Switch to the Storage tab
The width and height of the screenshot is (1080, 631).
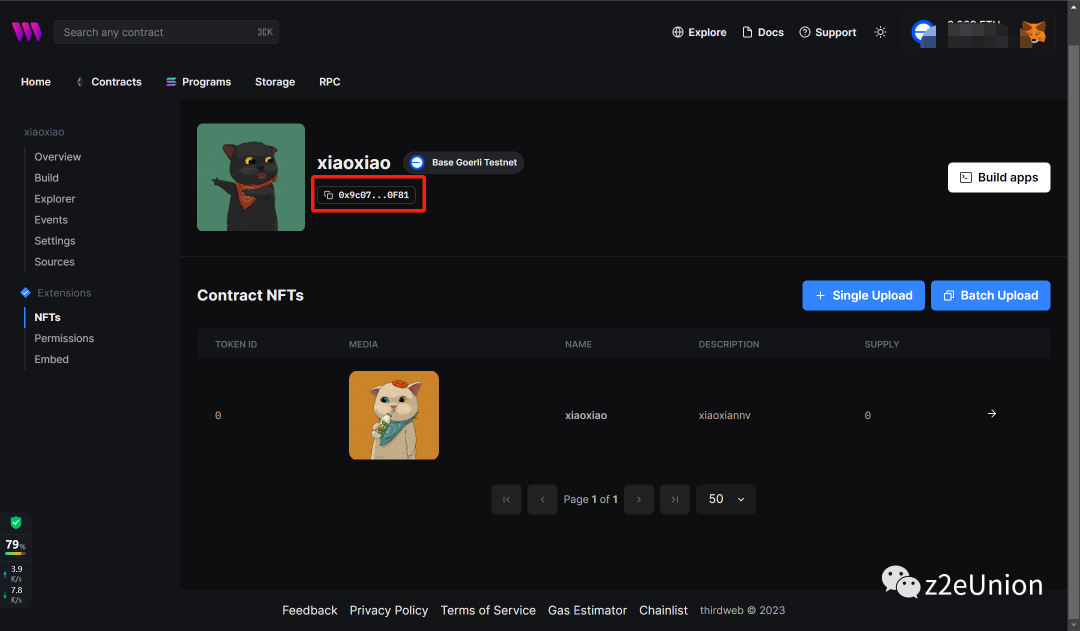275,82
